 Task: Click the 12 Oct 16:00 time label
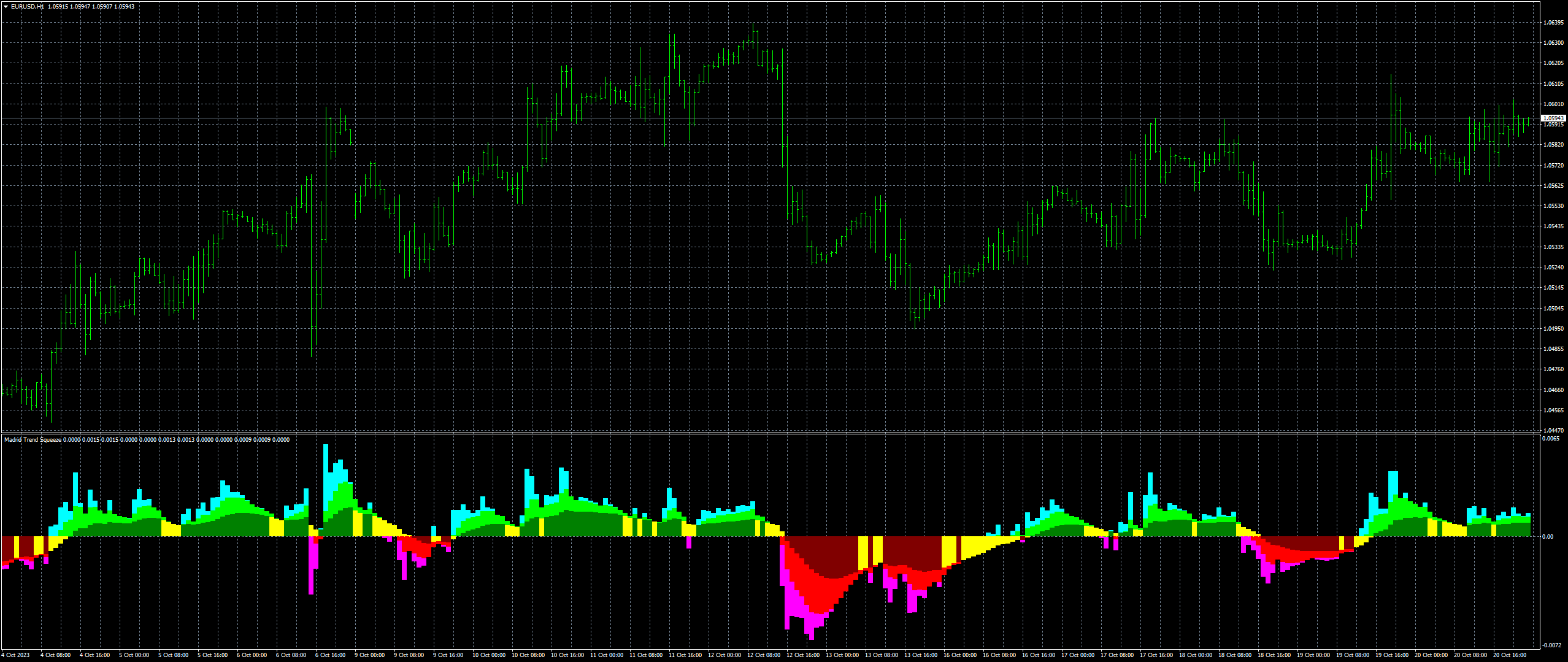pos(803,655)
